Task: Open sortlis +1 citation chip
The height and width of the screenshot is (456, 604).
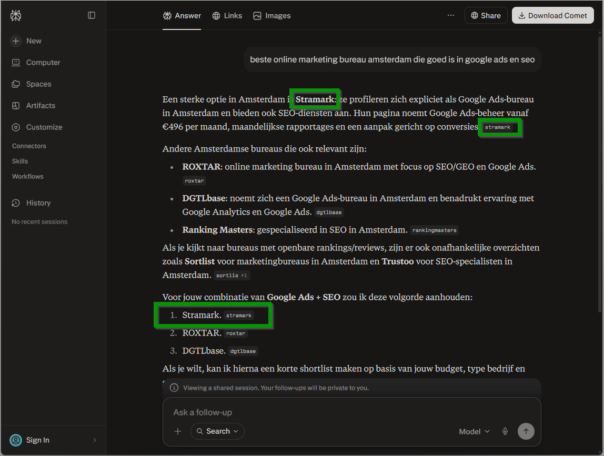Action: click(232, 275)
